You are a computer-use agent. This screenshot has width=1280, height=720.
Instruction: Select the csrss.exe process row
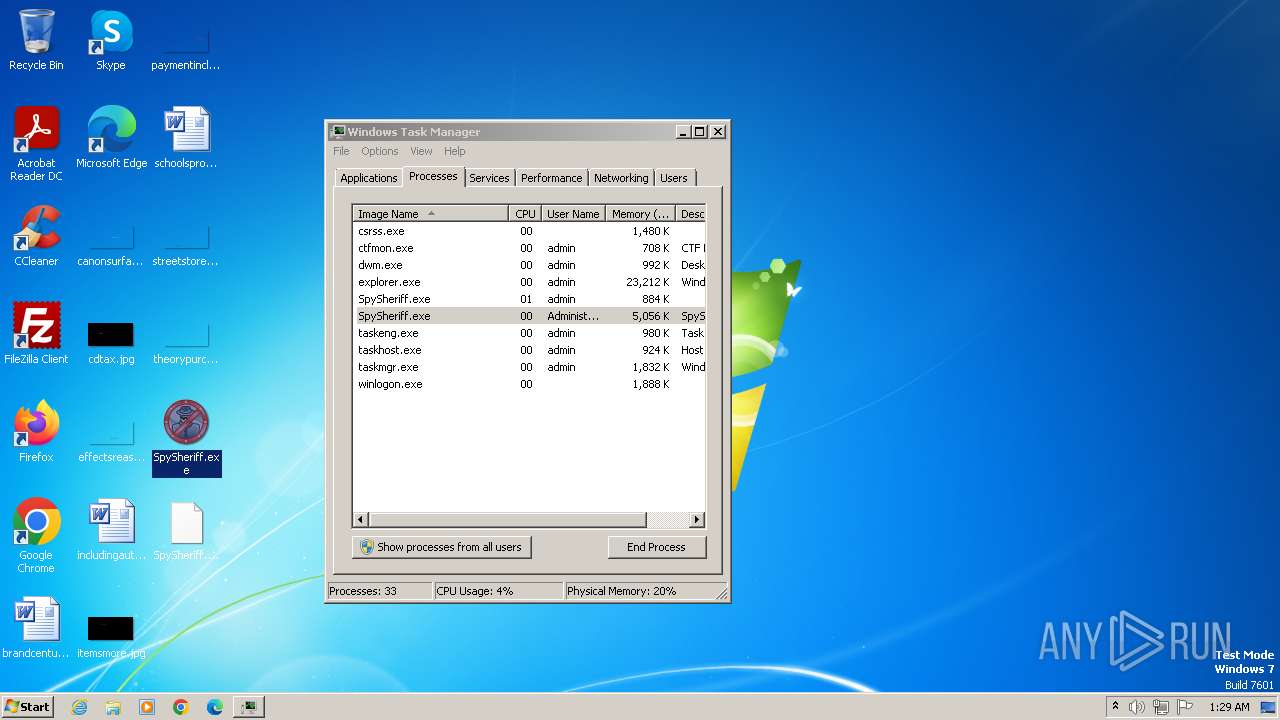pos(529,231)
